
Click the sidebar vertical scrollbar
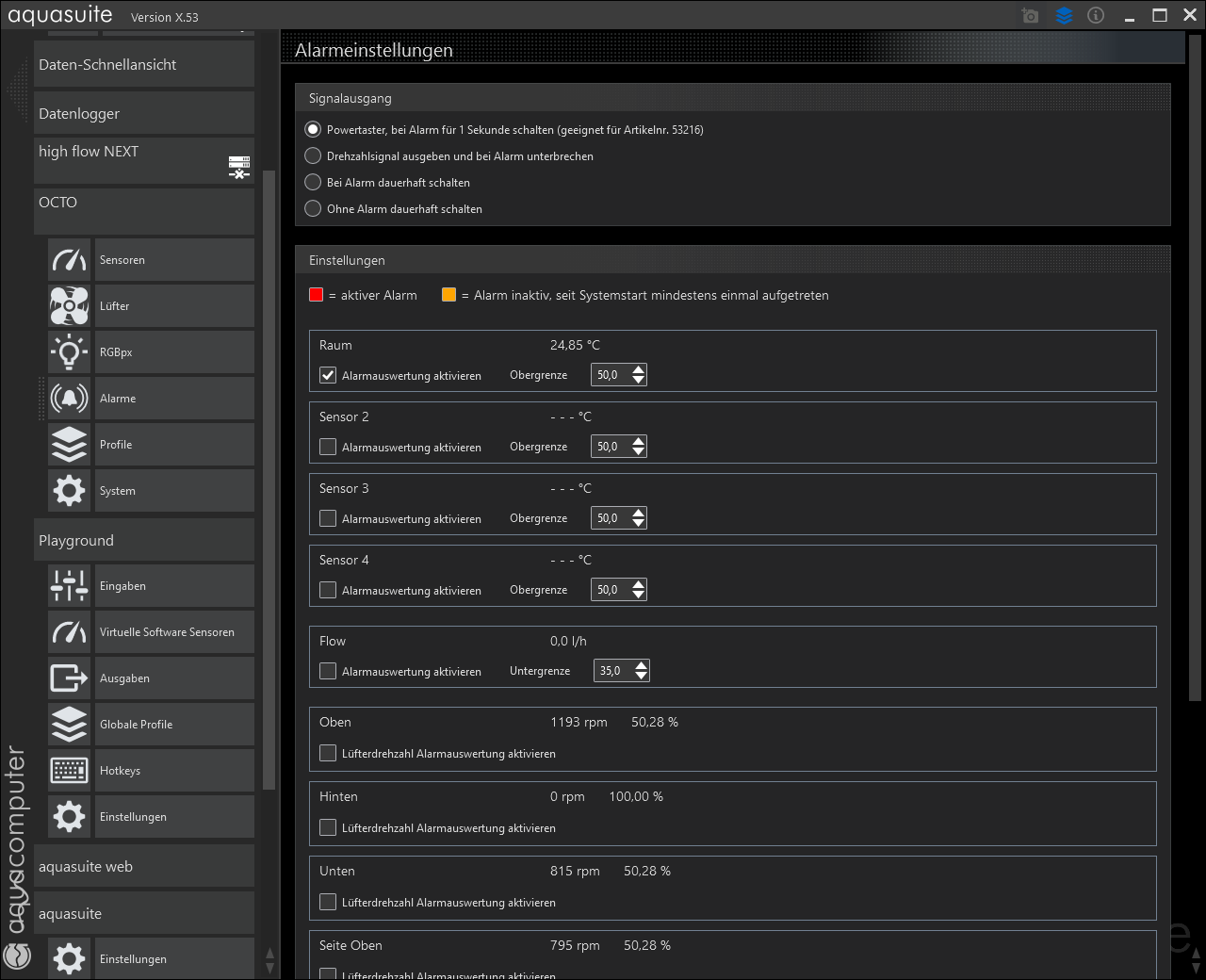(x=269, y=479)
